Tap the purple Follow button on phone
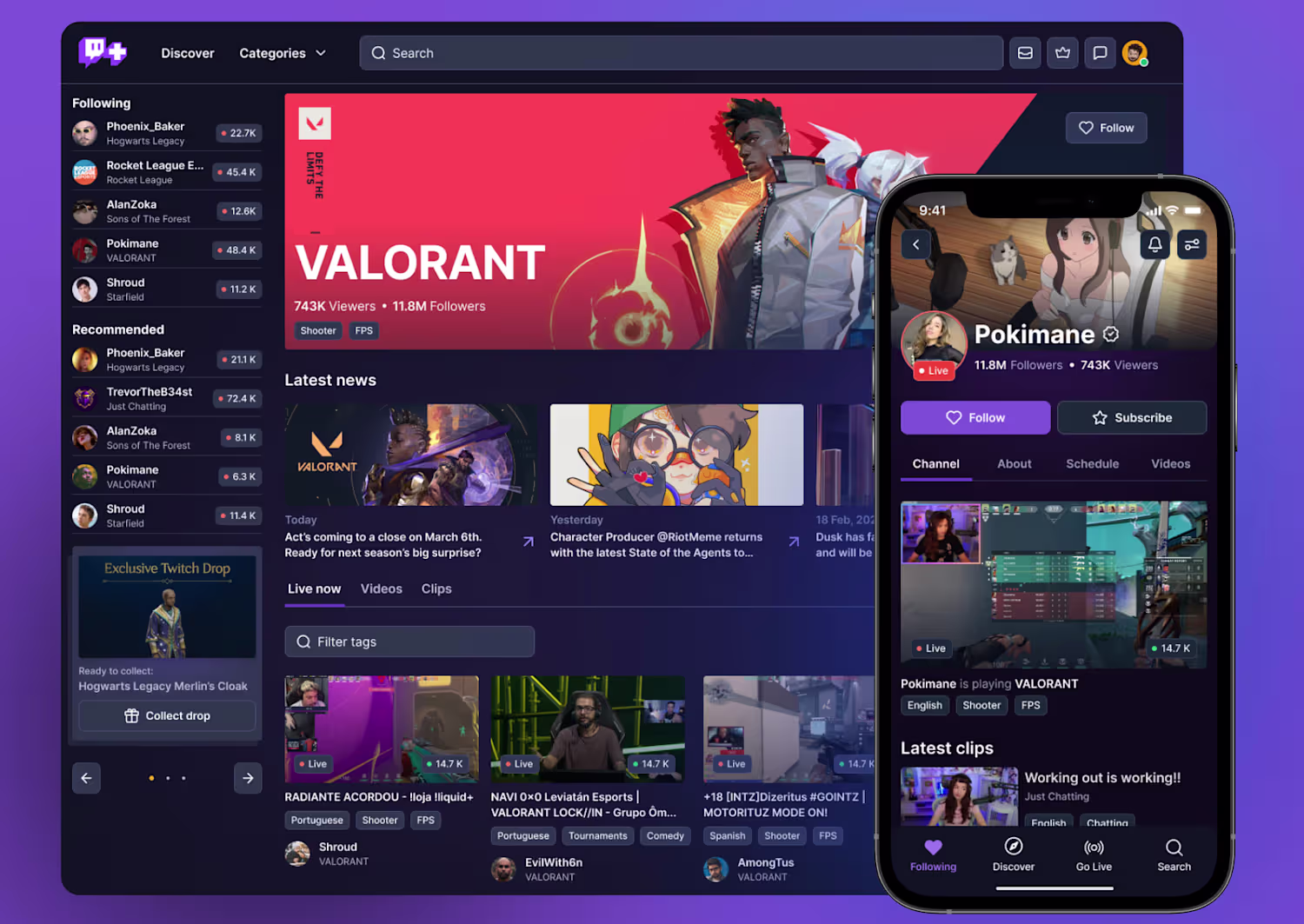Viewport: 1304px width, 924px height. point(975,417)
